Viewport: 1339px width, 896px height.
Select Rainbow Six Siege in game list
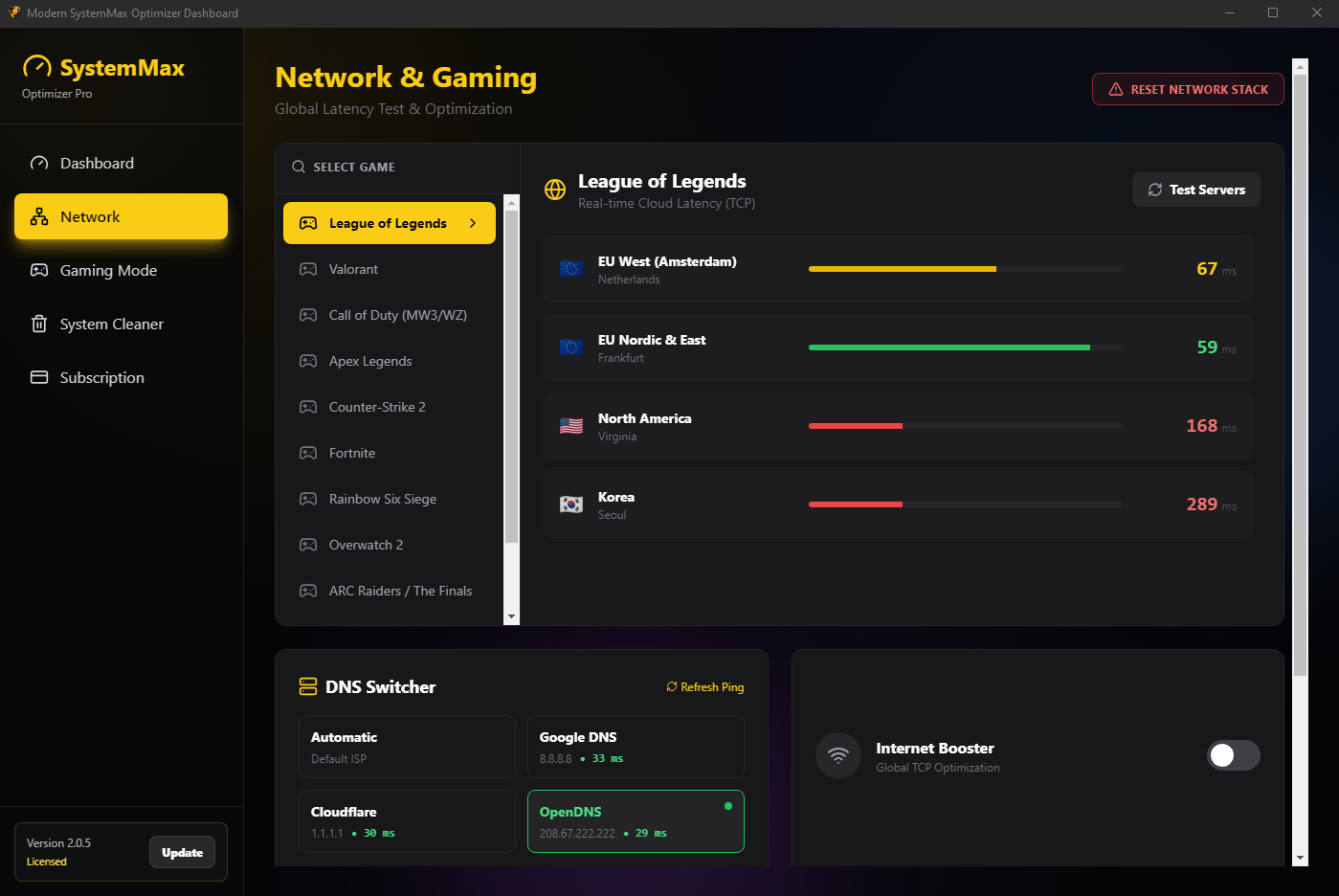[x=390, y=499]
